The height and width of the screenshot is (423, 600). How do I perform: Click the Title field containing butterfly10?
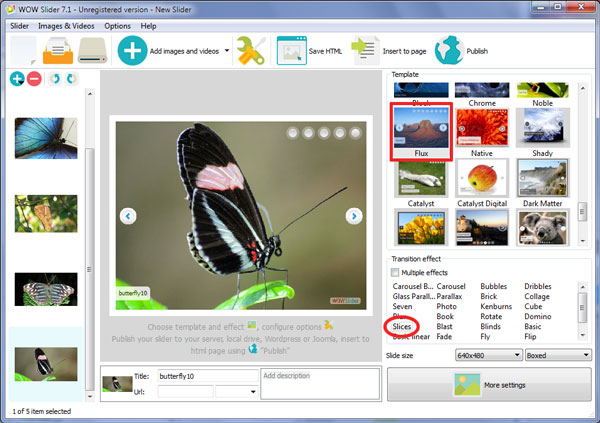[208, 376]
